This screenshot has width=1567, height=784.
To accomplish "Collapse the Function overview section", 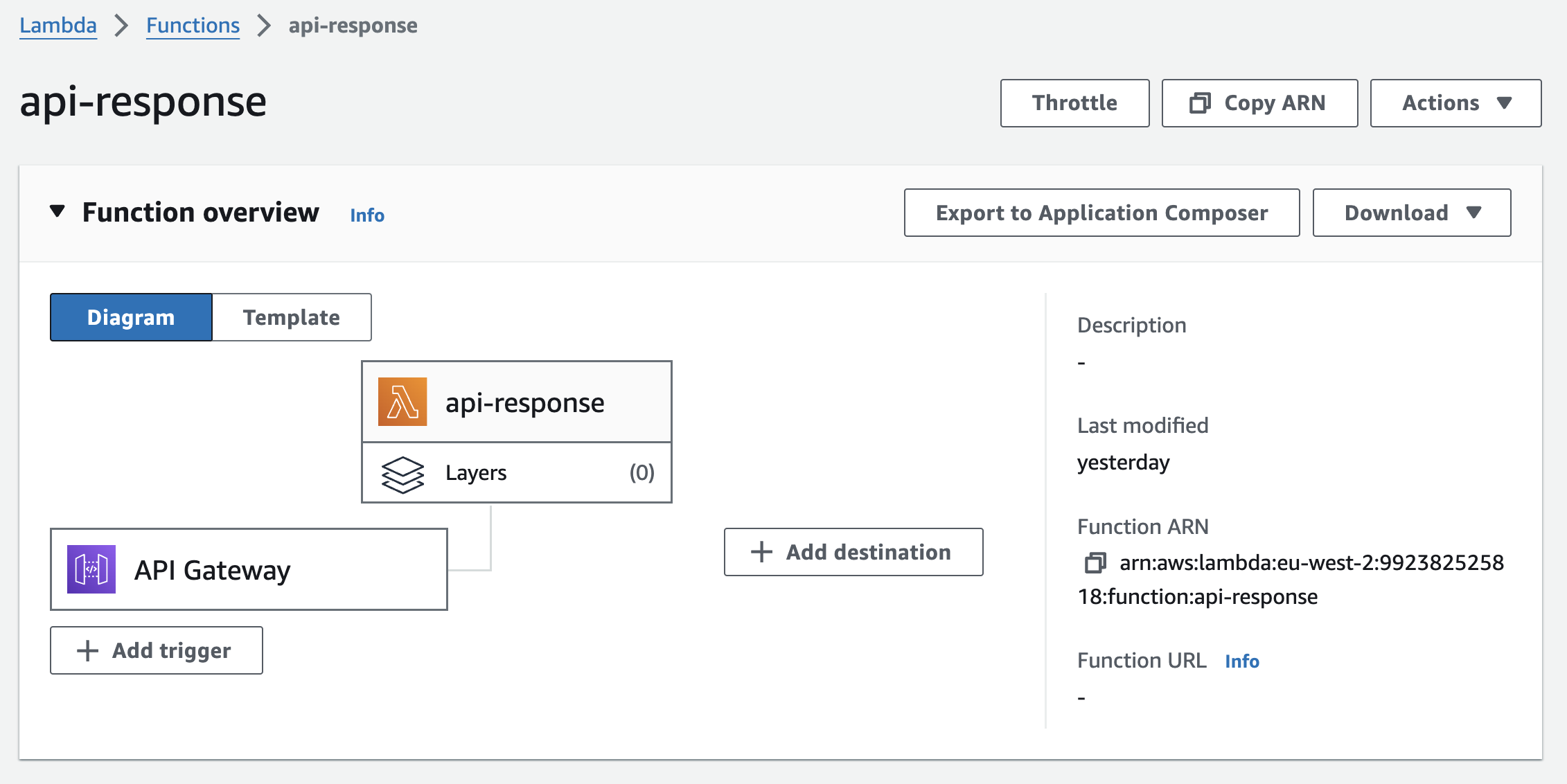I will tap(57, 211).
